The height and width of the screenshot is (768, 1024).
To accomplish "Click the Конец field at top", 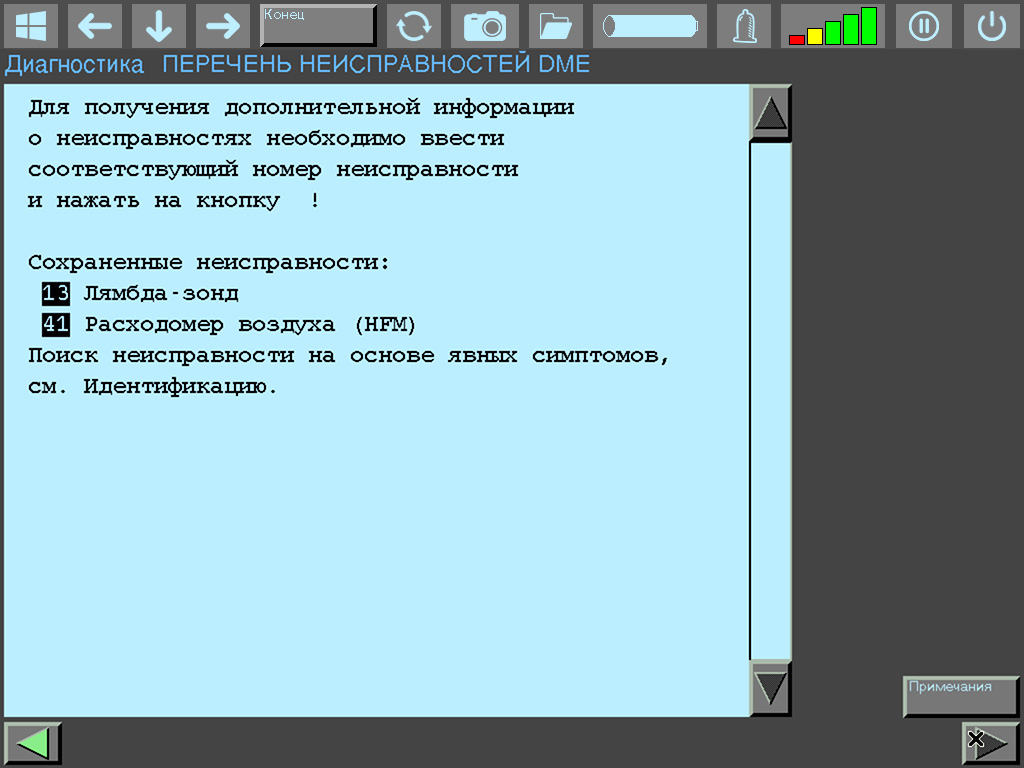I will tap(317, 24).
